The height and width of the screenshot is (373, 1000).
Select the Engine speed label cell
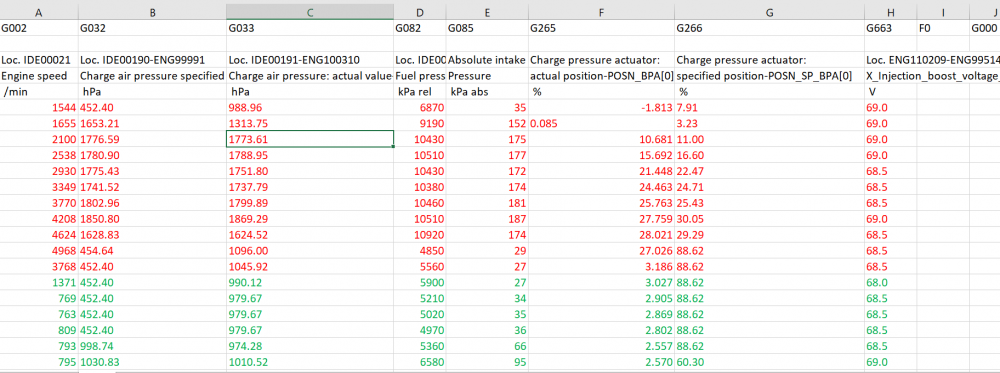39,76
